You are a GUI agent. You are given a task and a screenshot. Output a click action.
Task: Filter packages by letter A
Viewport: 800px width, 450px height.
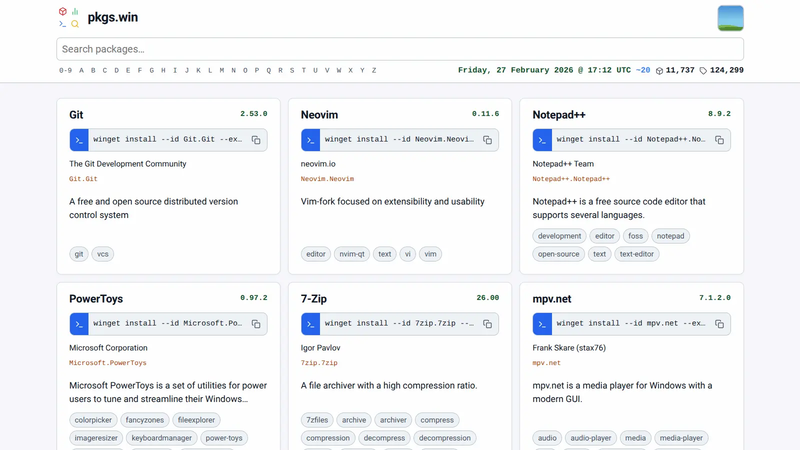click(x=81, y=70)
